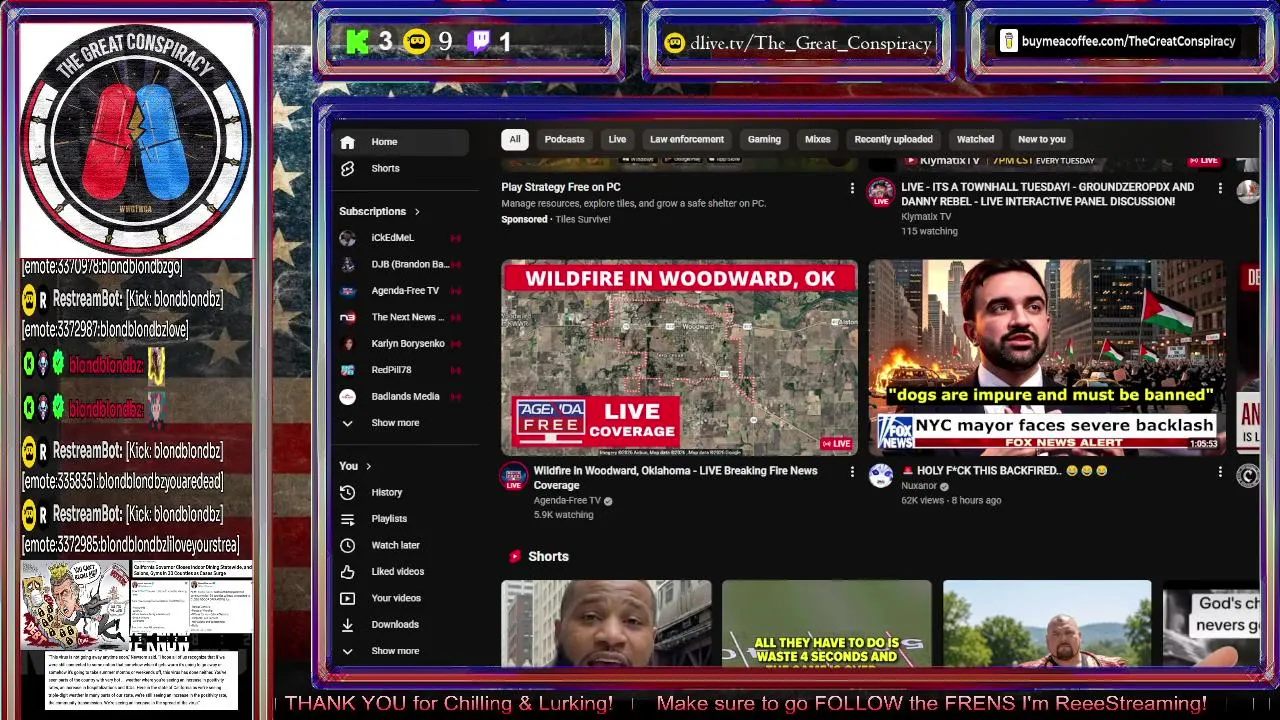Select the Recently uploaded filter chip
The height and width of the screenshot is (720, 1280).
(893, 140)
